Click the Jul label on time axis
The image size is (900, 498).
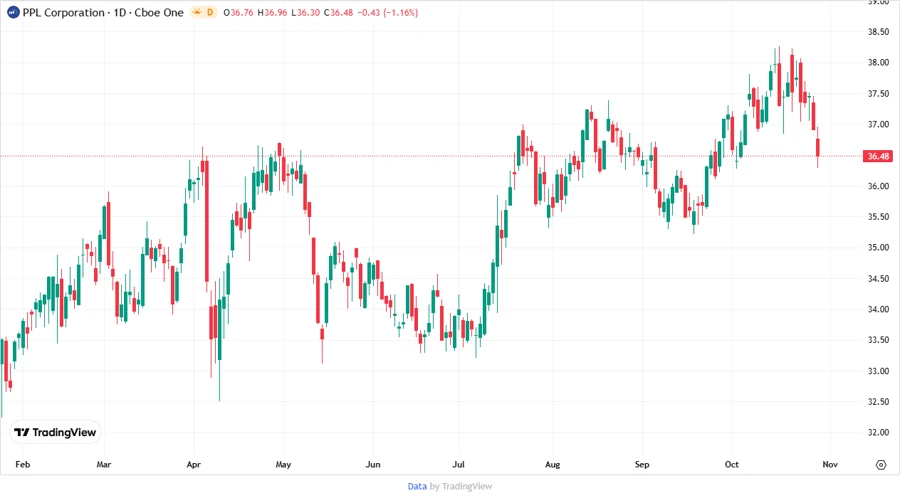pyautogui.click(x=458, y=464)
